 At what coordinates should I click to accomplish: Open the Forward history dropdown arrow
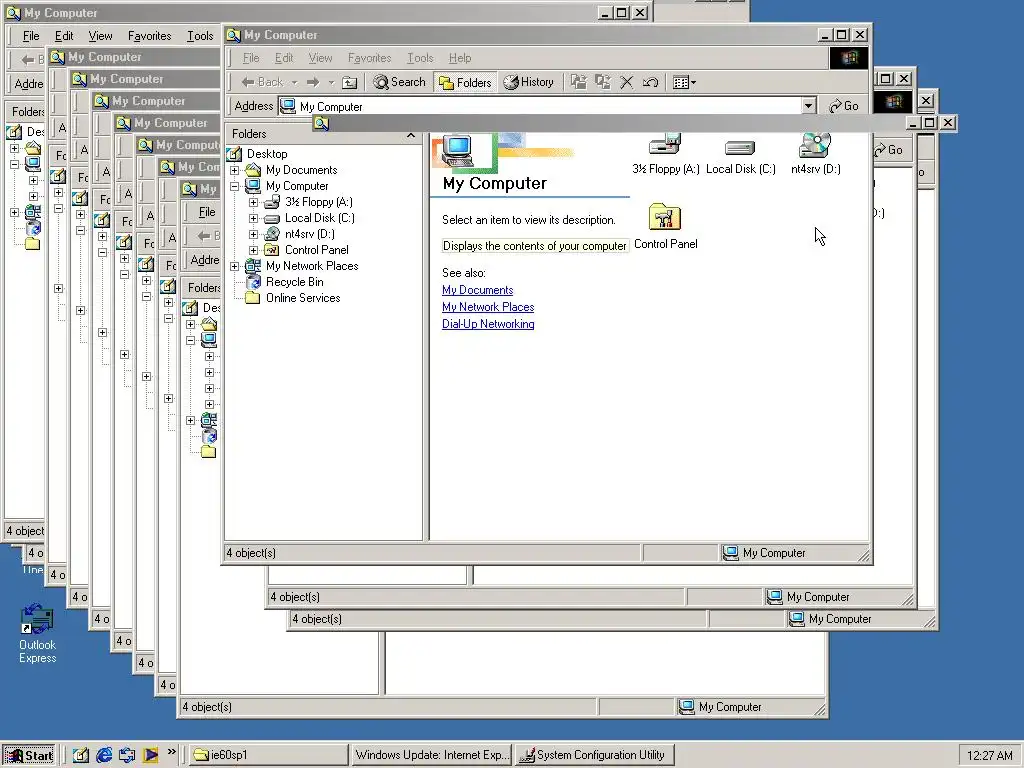331,82
